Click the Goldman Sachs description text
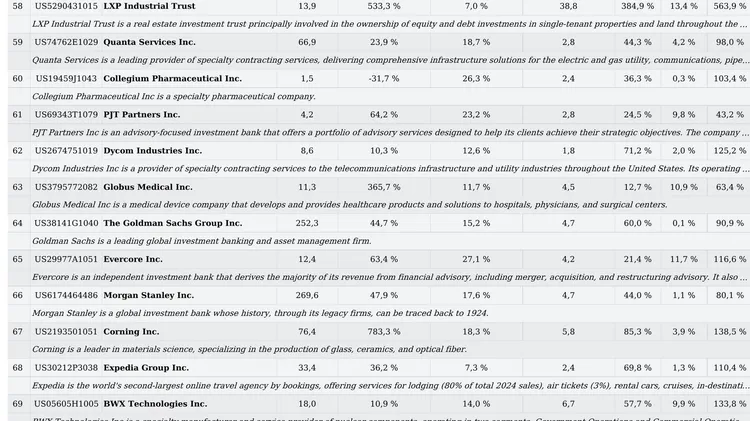 pos(201,241)
